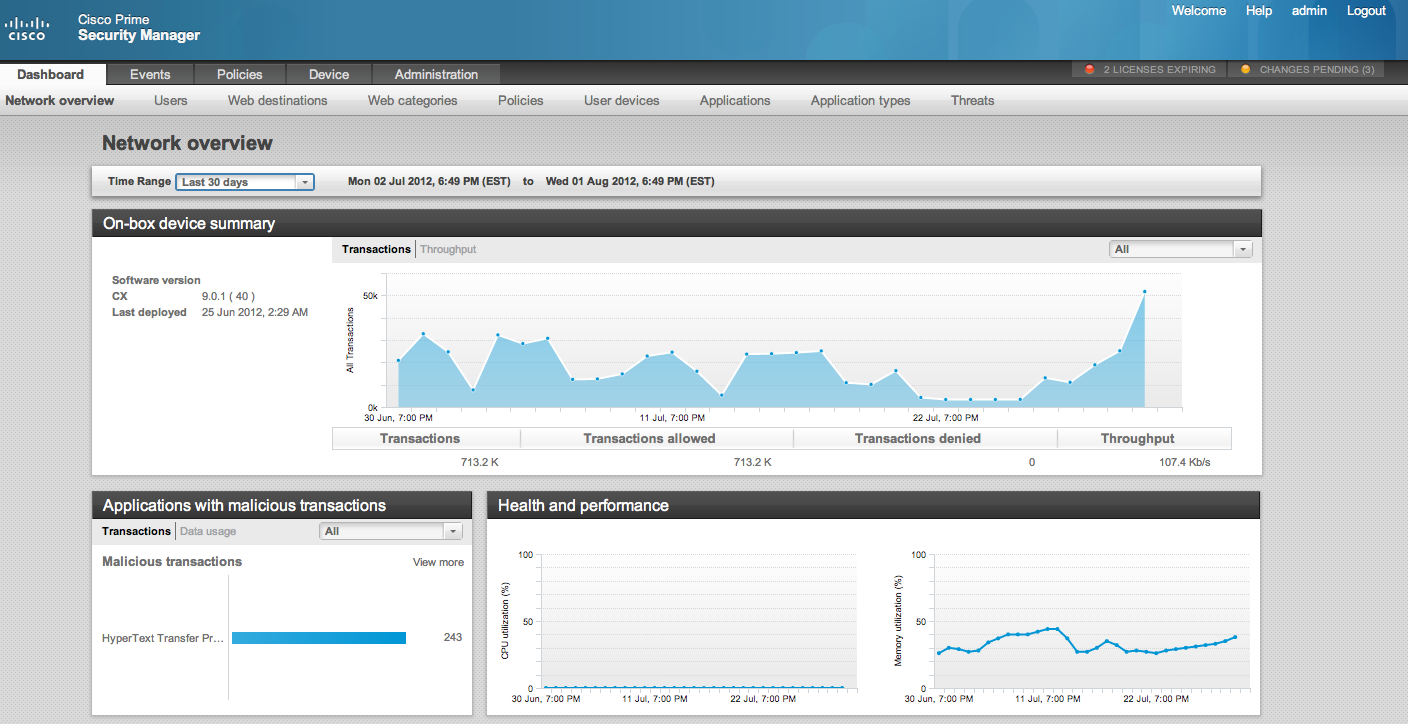Click View more link for malicious transactions
Viewport: 1408px width, 724px height.
coord(438,562)
